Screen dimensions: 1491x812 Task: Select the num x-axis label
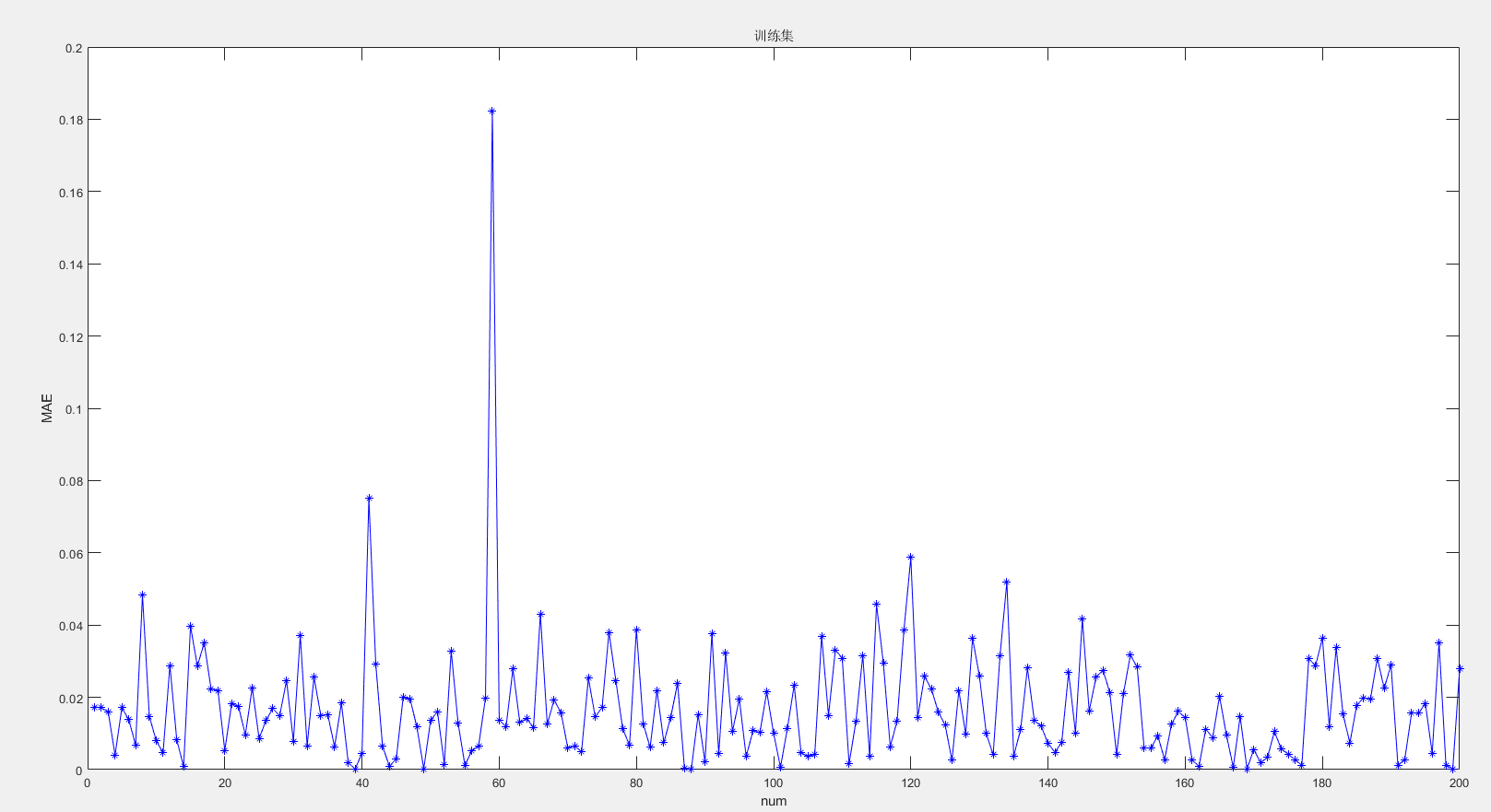coord(774,801)
